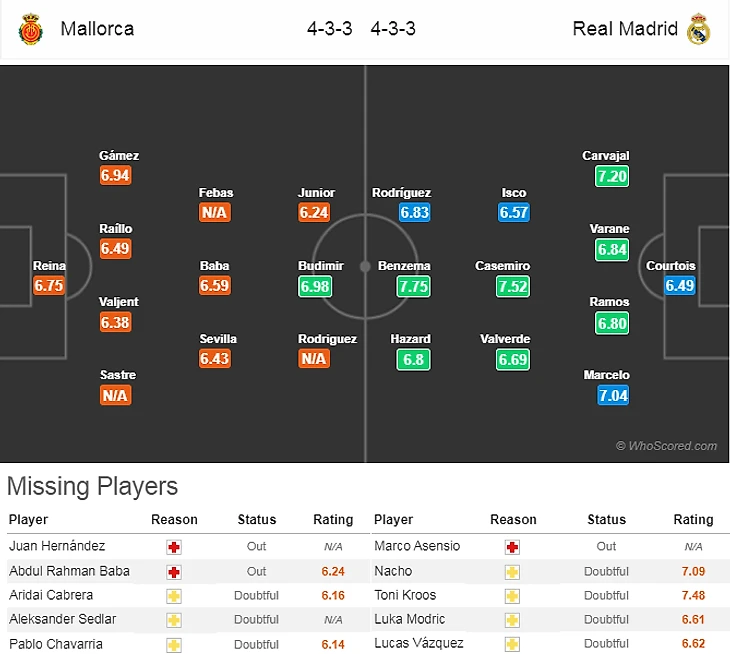Click the red cross icon for Juan Hernández
The height and width of the screenshot is (654, 730).
(x=174, y=547)
